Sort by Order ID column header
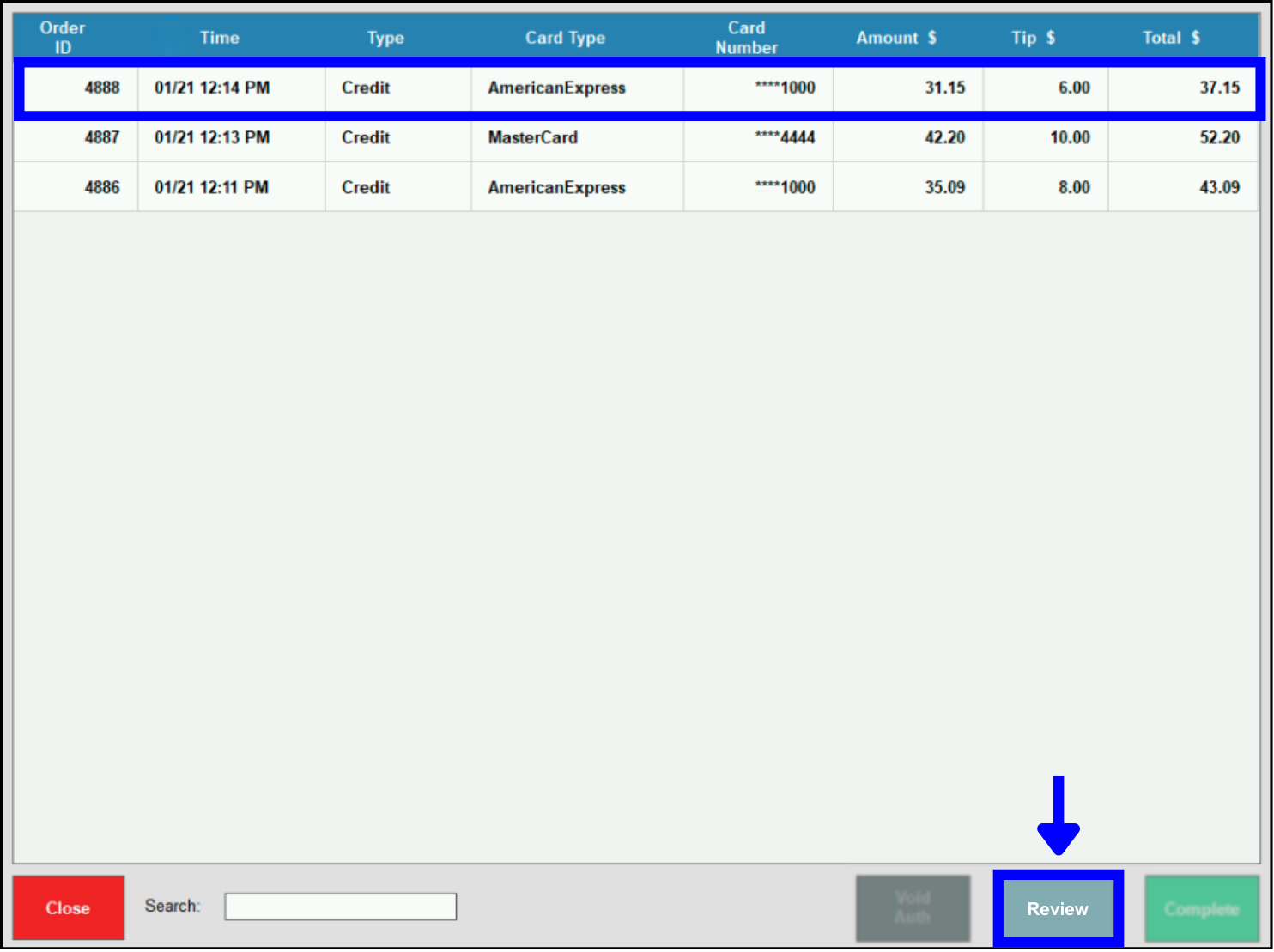The width and height of the screenshot is (1274, 952). (x=63, y=38)
